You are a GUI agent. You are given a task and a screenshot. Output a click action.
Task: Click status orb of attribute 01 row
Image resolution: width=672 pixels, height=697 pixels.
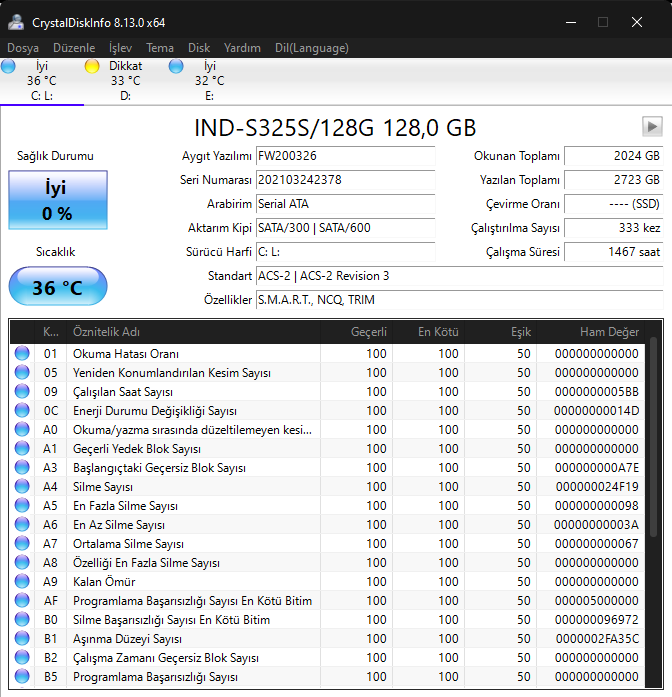(x=22, y=353)
